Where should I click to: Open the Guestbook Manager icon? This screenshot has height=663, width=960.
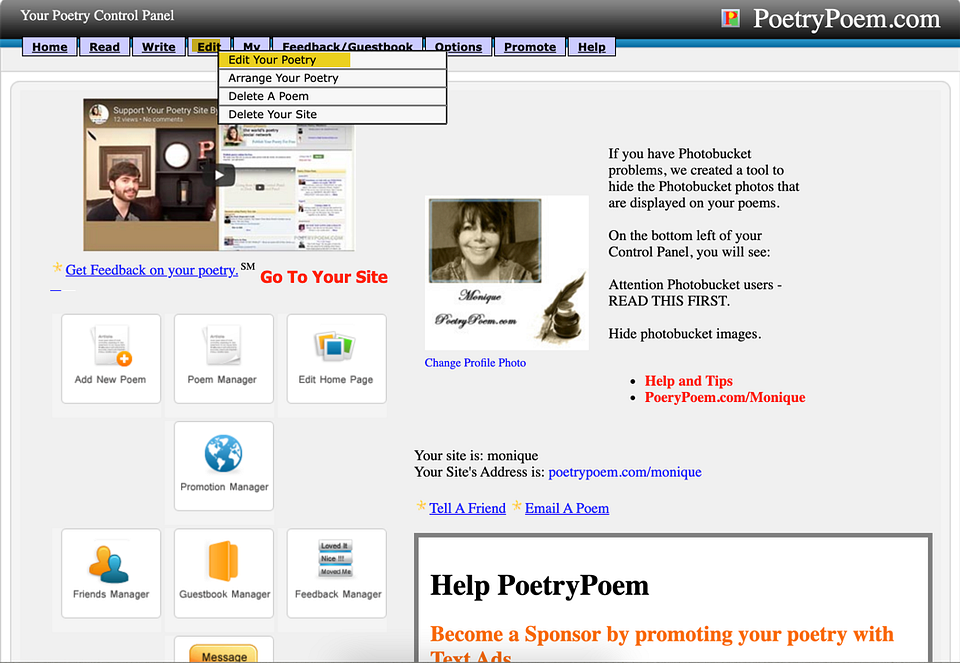pos(223,573)
